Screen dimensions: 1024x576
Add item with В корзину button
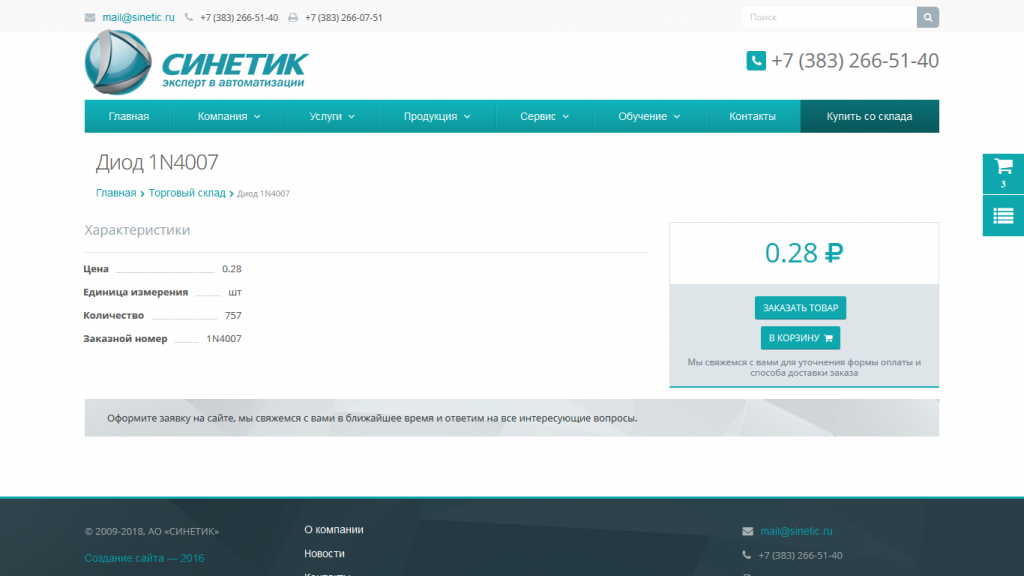[x=800, y=338]
